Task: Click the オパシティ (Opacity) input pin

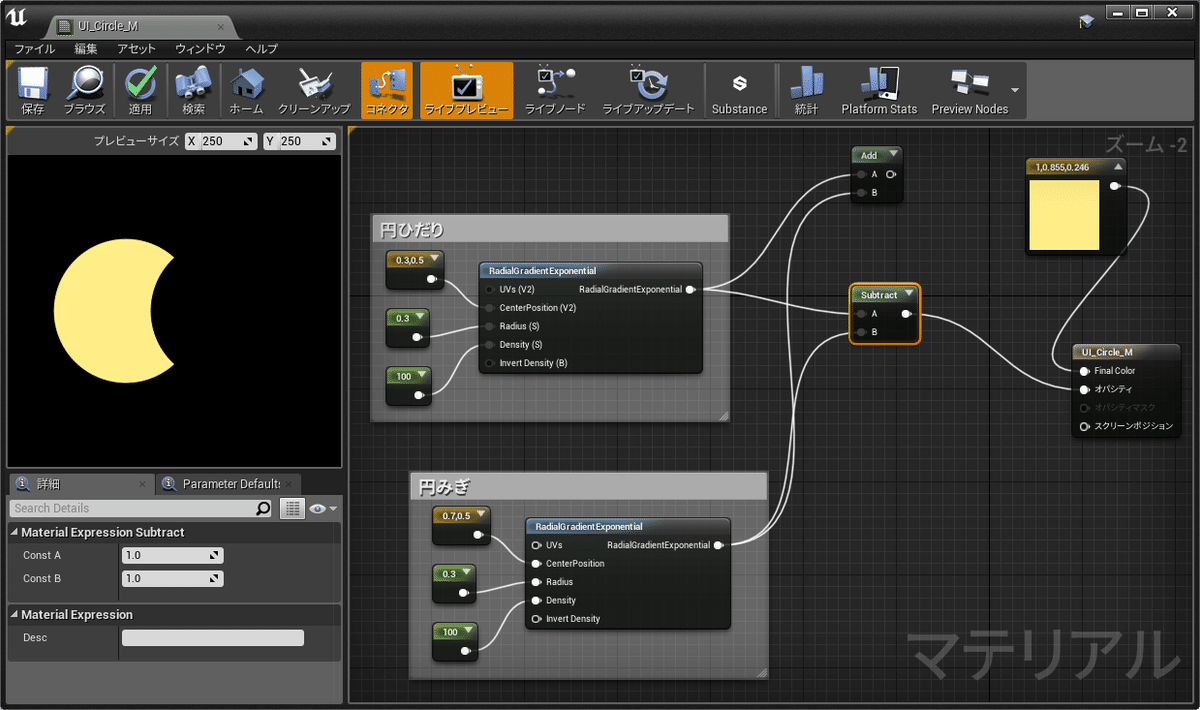Action: coord(1085,389)
